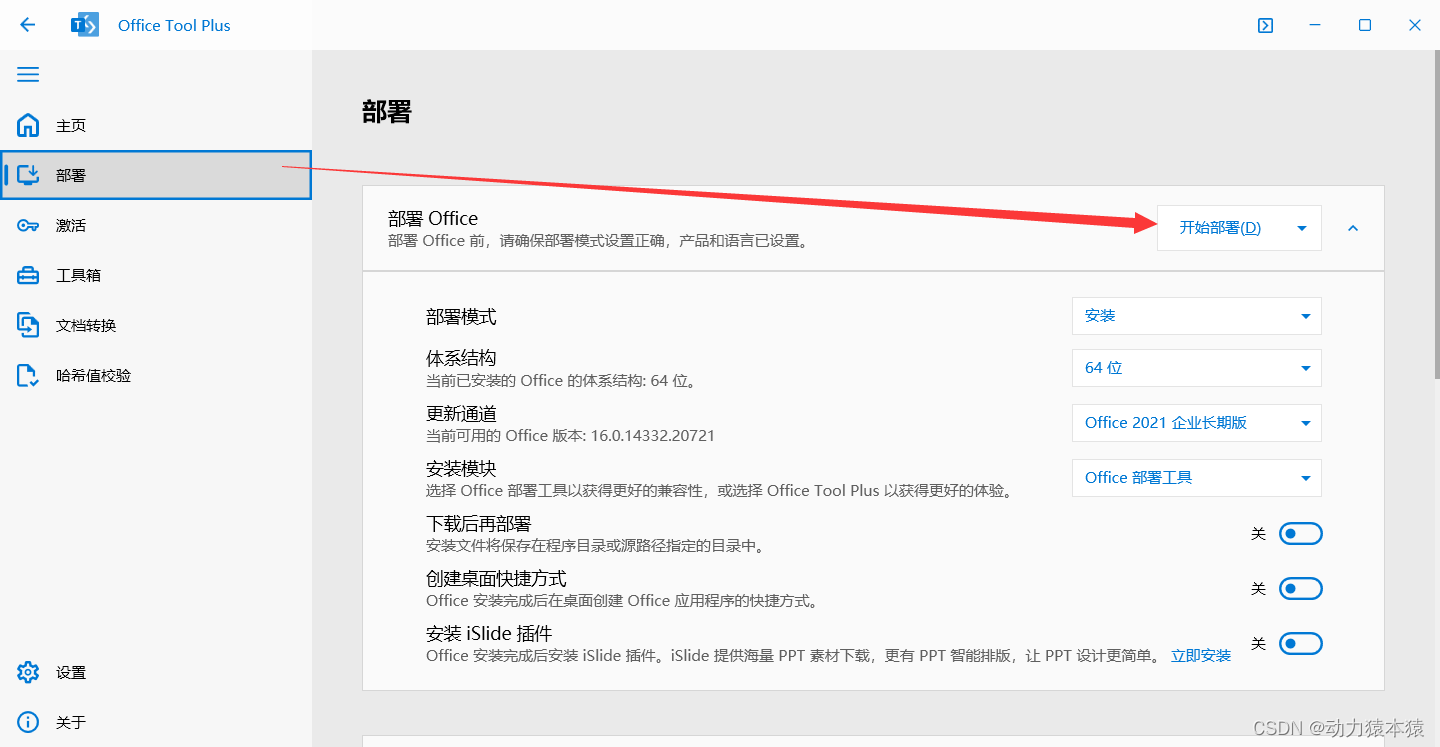Open 哈希值校验 in the sidebar

coord(156,375)
